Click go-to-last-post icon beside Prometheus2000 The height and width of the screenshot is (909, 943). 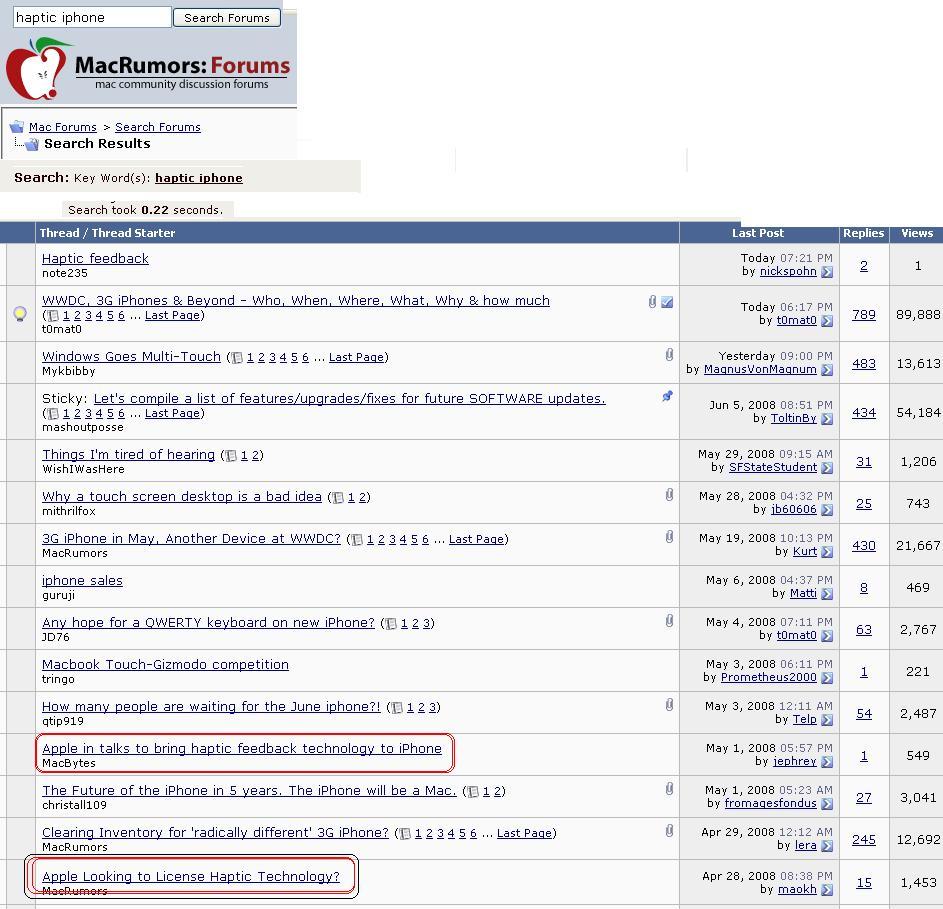tap(827, 678)
